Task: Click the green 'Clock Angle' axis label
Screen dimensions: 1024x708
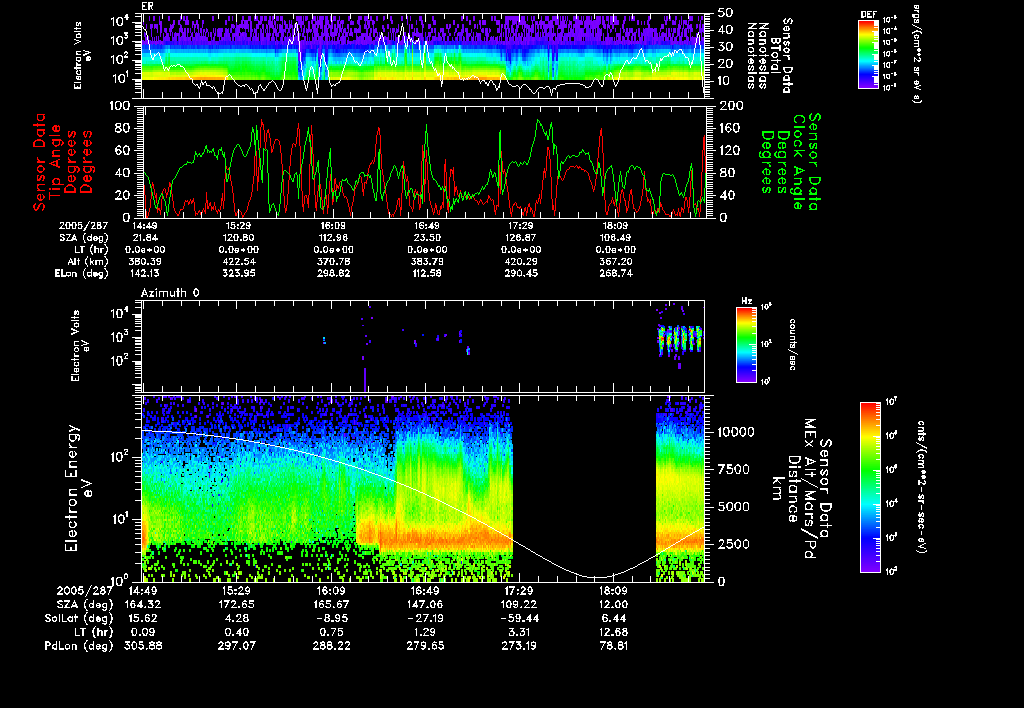Action: coord(799,162)
